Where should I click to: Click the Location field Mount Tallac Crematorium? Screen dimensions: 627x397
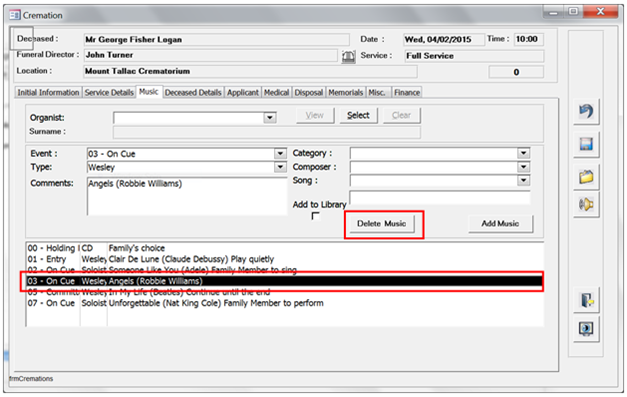point(250,71)
